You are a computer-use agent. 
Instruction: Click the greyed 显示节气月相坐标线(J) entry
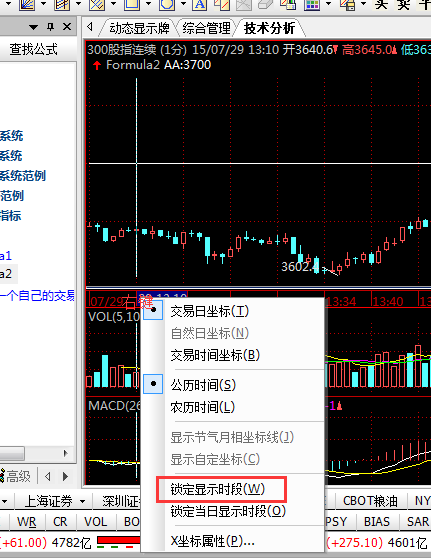[x=232, y=437]
